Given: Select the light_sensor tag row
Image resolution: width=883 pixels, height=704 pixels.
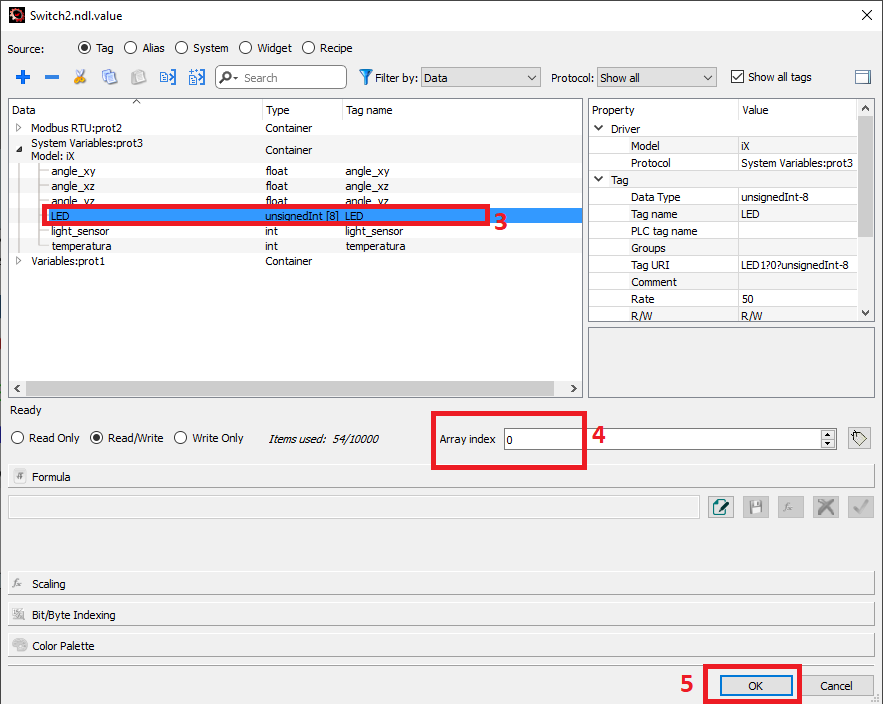Looking at the screenshot, I should point(296,231).
